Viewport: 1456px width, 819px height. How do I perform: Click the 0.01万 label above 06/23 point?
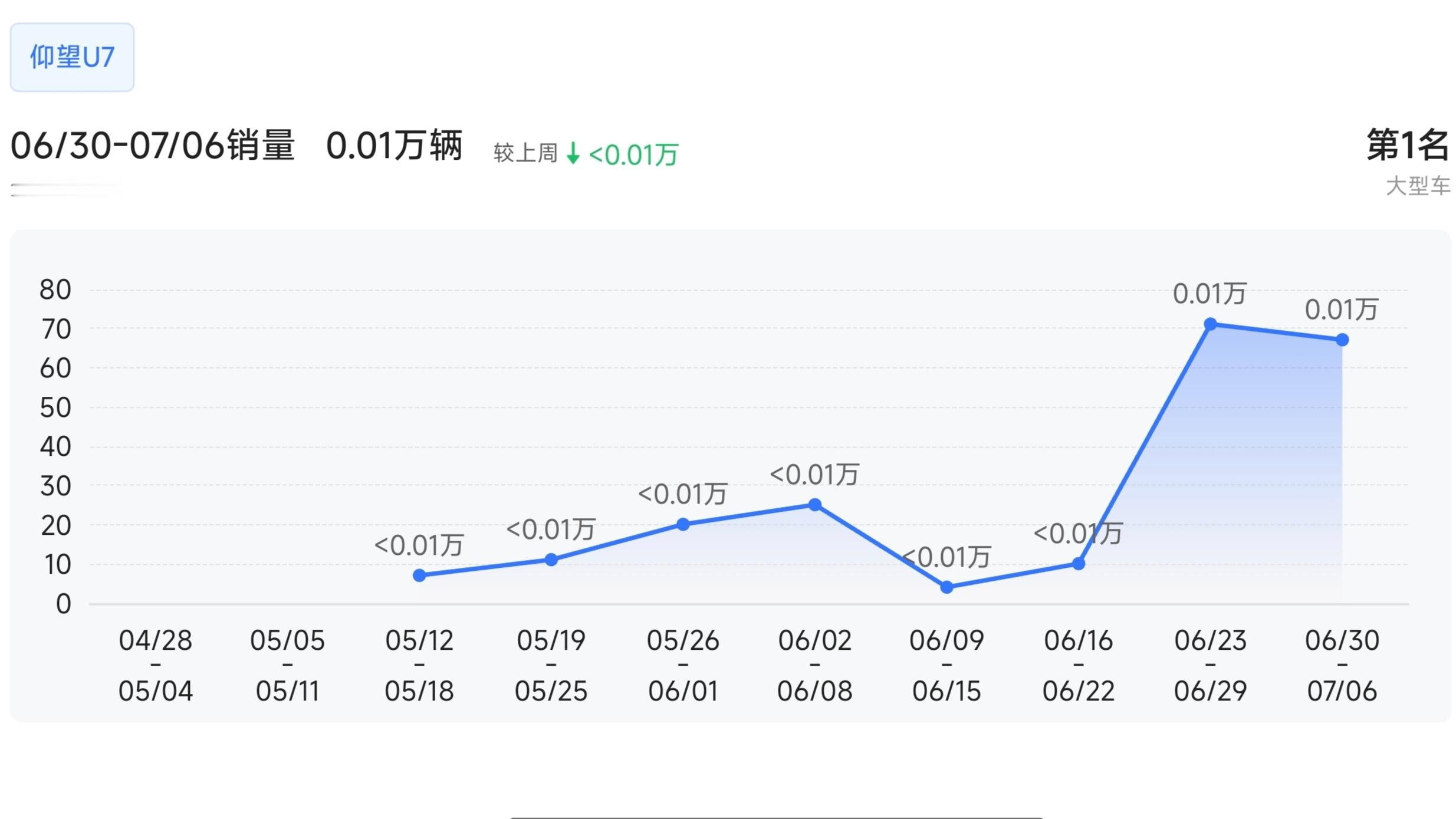(x=1210, y=294)
